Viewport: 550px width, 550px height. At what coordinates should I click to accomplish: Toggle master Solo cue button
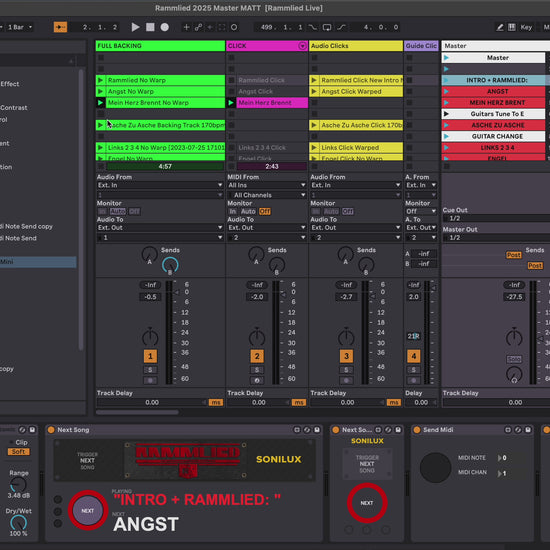514,359
